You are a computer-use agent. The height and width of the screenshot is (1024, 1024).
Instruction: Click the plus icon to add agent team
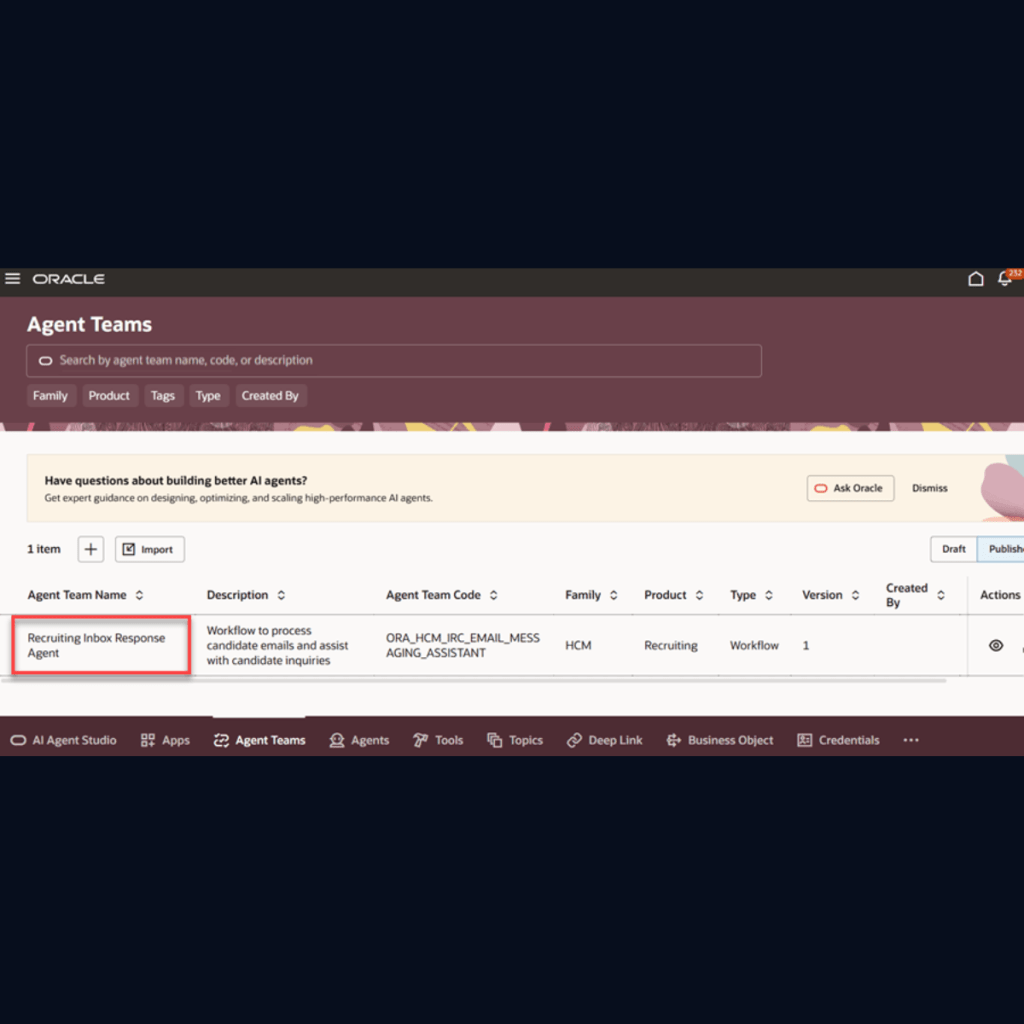[91, 549]
